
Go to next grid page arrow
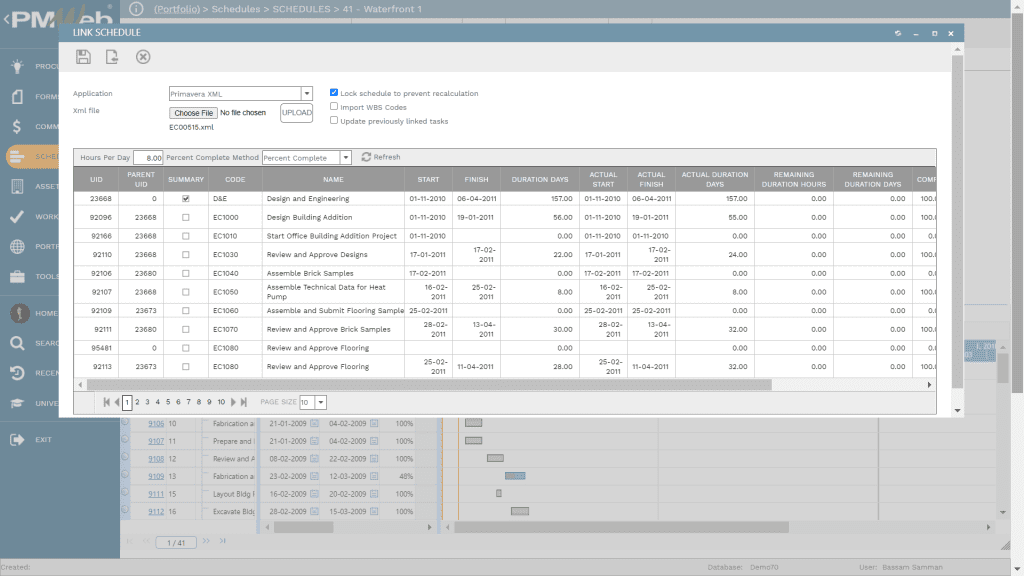[233, 402]
